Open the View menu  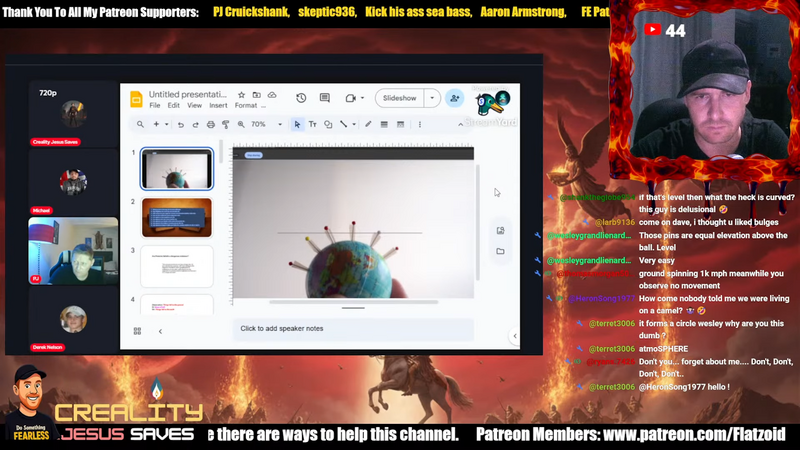194,106
